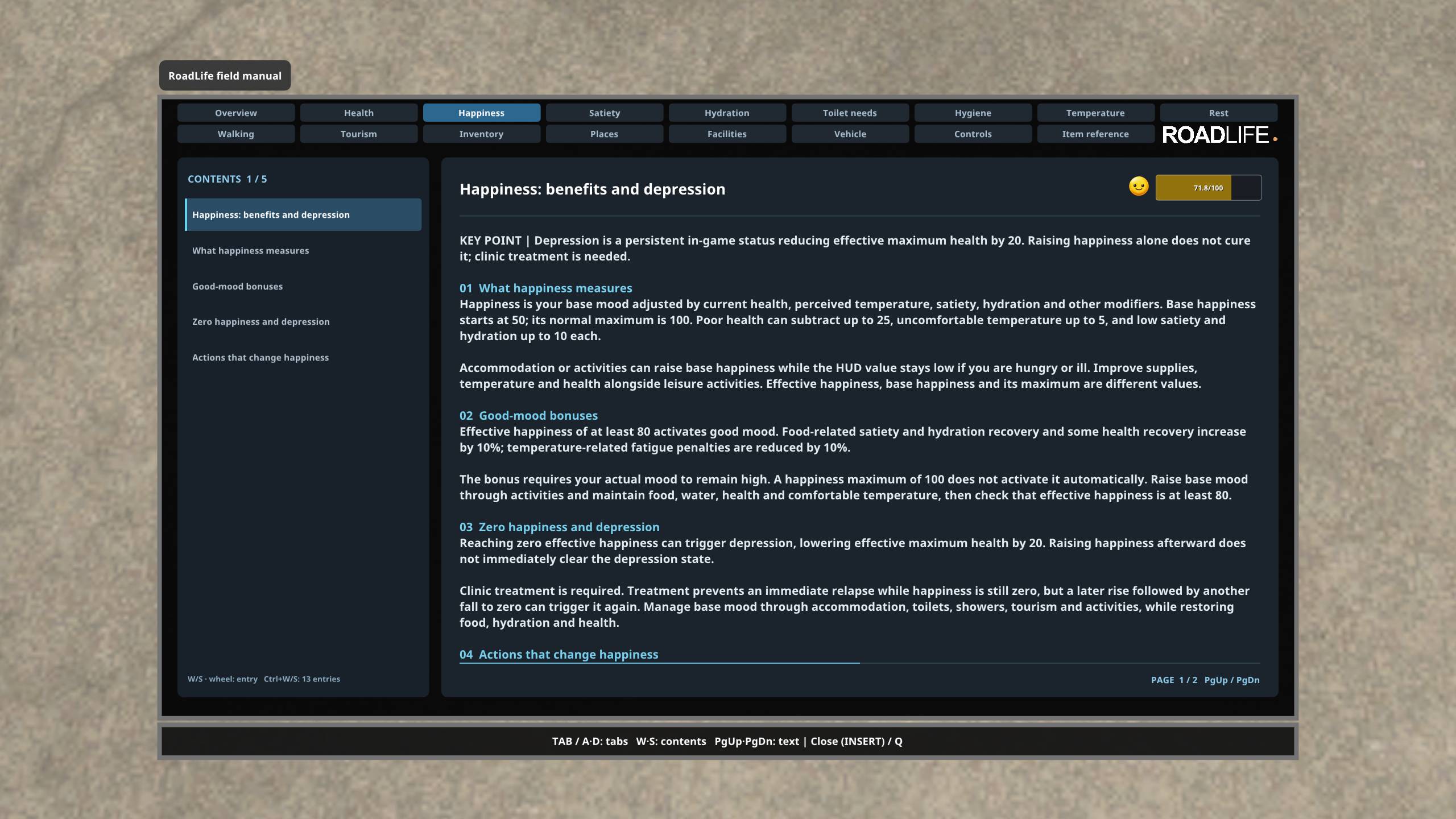Click the happiness 71.8/100 progress bar

1208,188
